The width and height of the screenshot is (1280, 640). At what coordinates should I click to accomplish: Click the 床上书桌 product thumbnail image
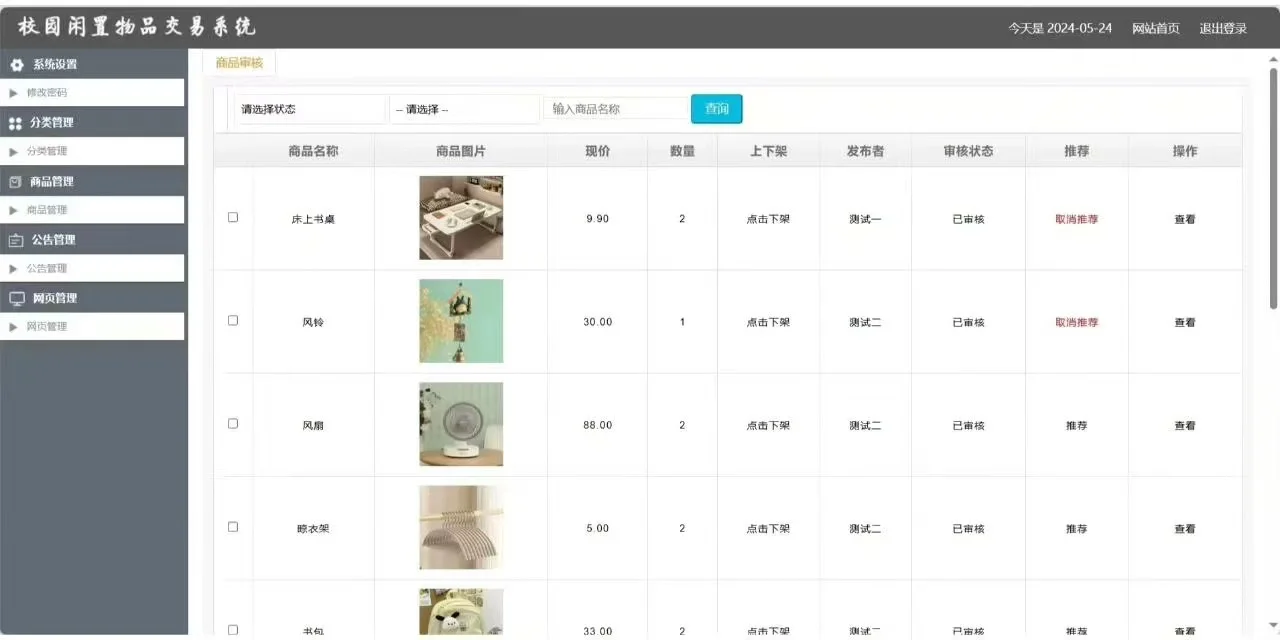[x=461, y=217]
